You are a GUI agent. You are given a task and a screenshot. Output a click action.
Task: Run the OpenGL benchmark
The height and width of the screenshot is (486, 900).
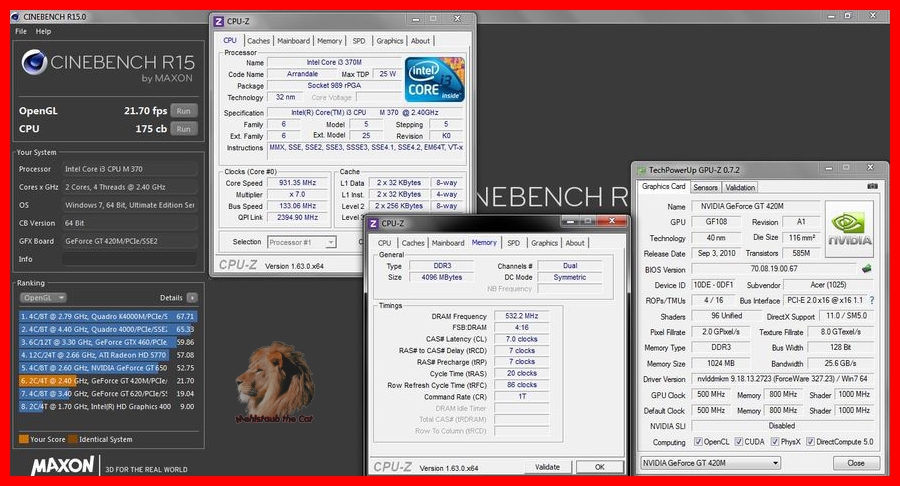[x=184, y=111]
